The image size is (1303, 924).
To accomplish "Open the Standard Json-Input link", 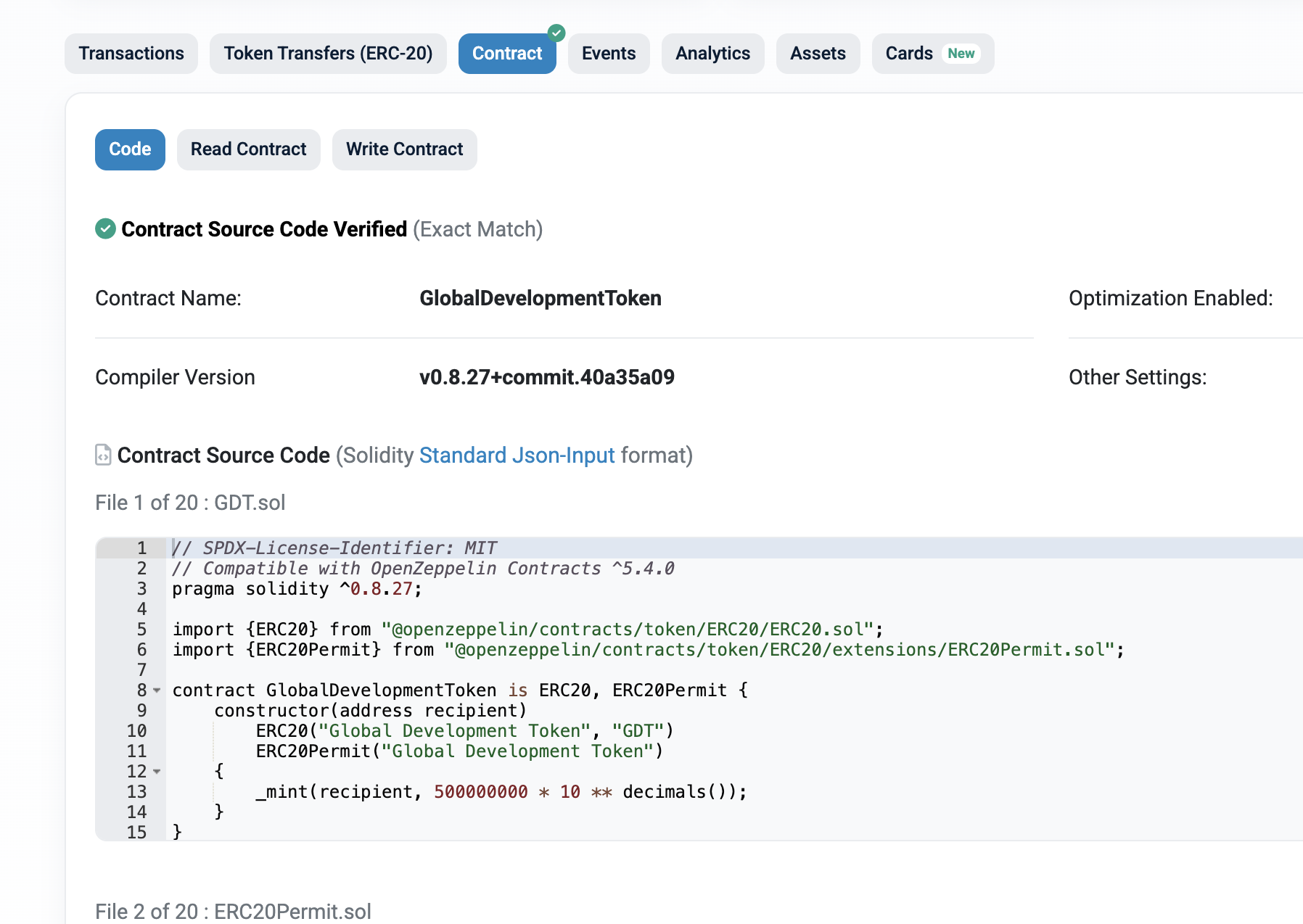I will coord(517,455).
